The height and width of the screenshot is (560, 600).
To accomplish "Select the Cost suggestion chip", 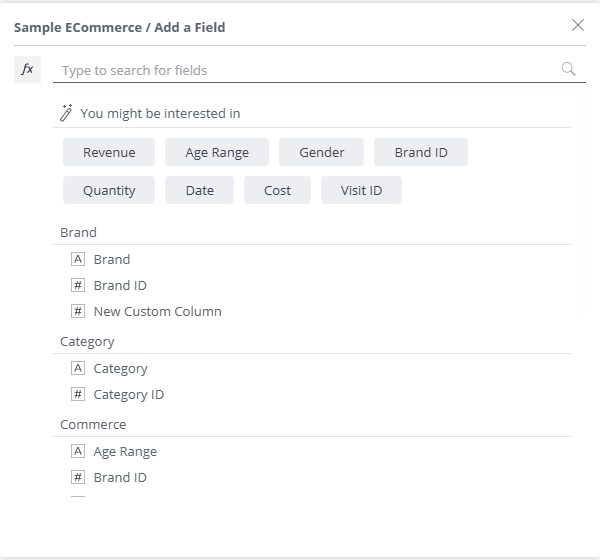I will (277, 190).
